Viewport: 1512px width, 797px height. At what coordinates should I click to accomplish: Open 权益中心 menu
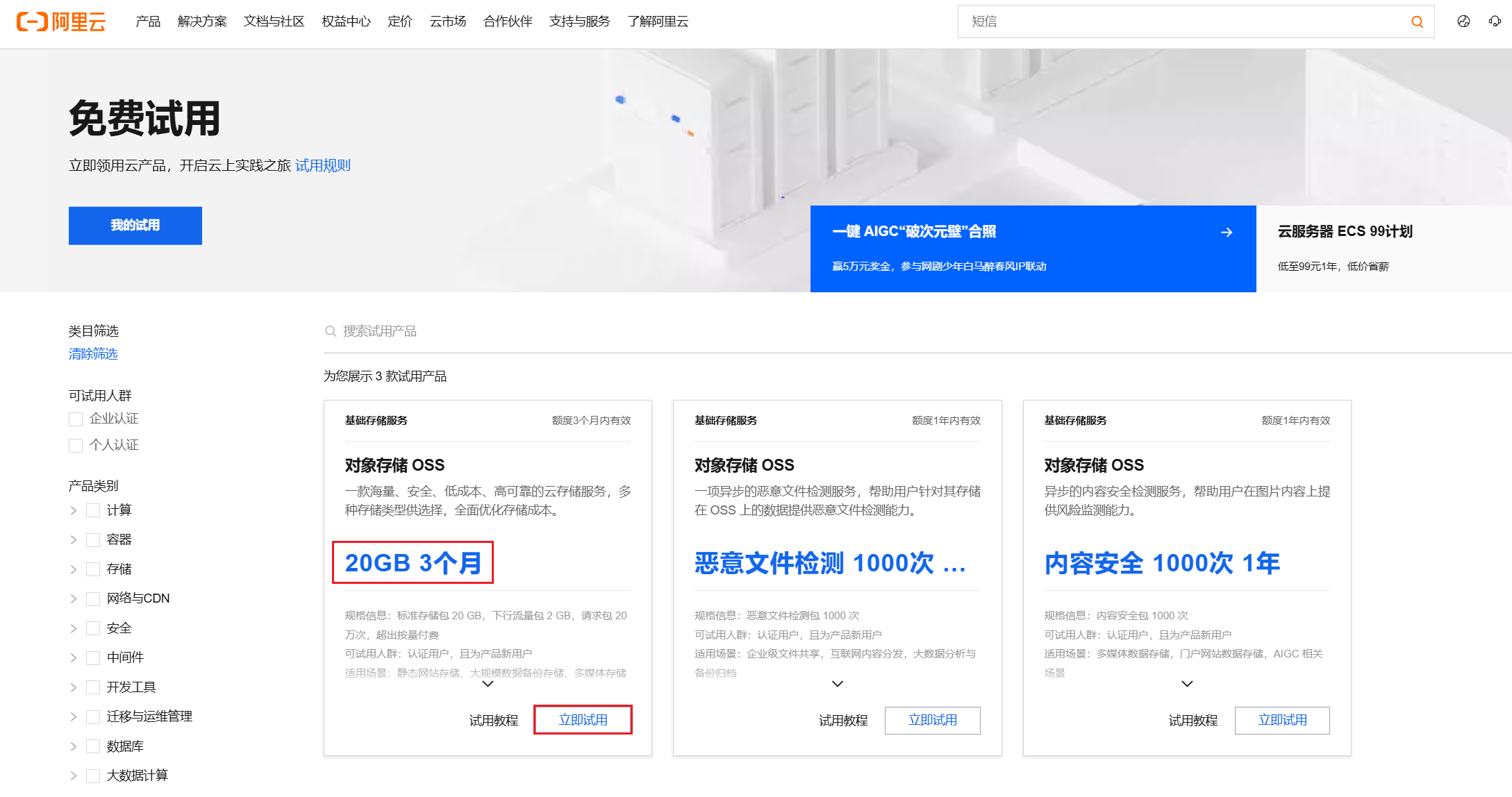tap(346, 22)
